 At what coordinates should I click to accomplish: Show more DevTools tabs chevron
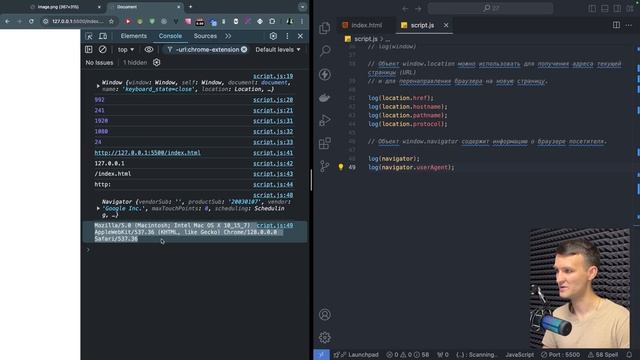tap(228, 36)
